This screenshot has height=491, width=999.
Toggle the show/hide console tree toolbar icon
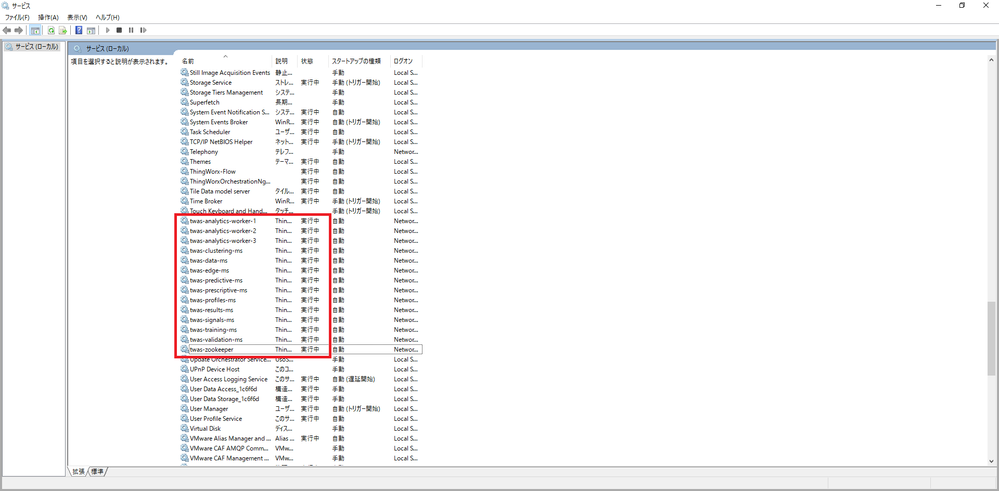pyautogui.click(x=36, y=30)
